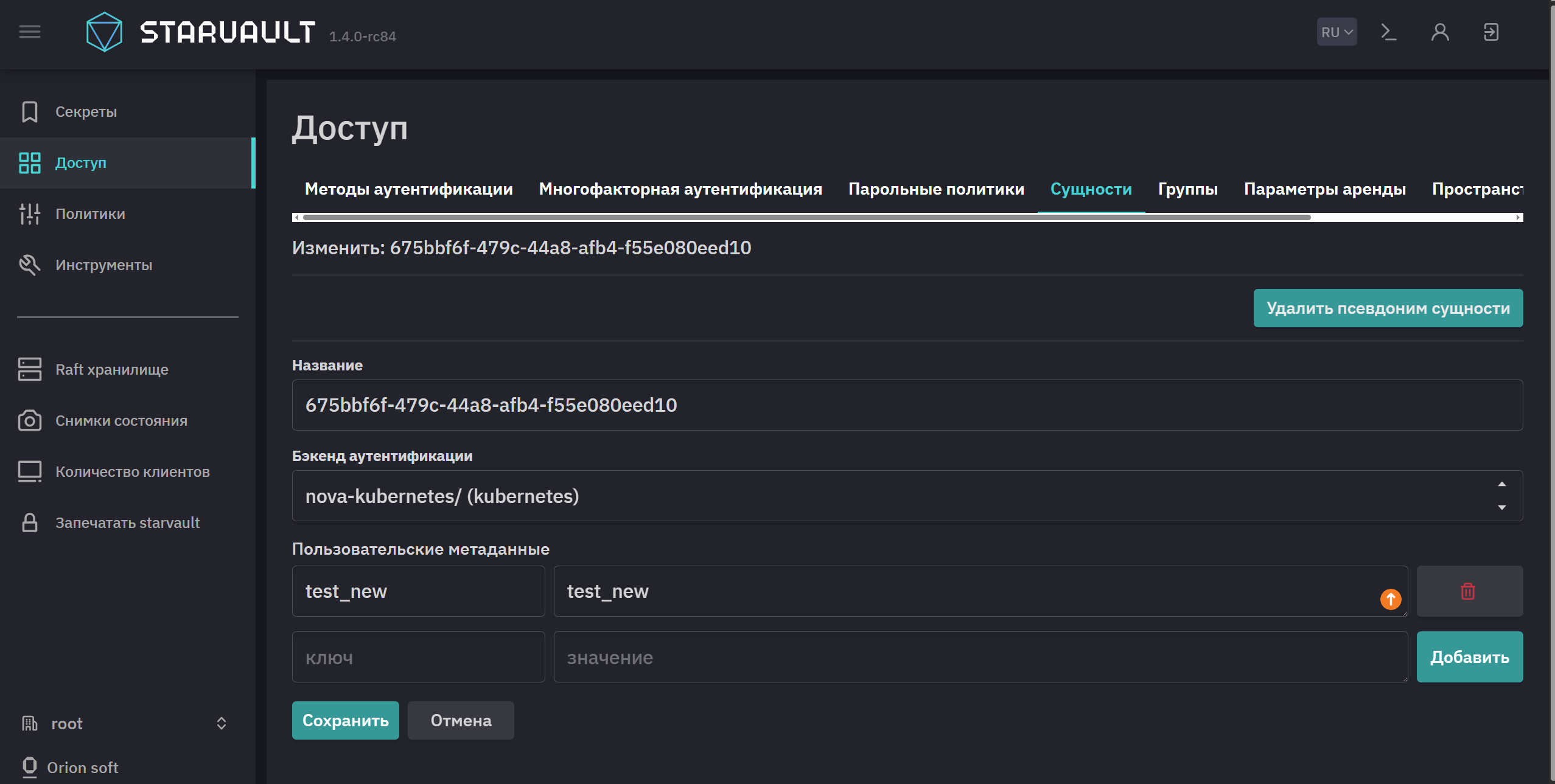Save changes with Сохранить button
The width and height of the screenshot is (1555, 784).
pos(345,721)
